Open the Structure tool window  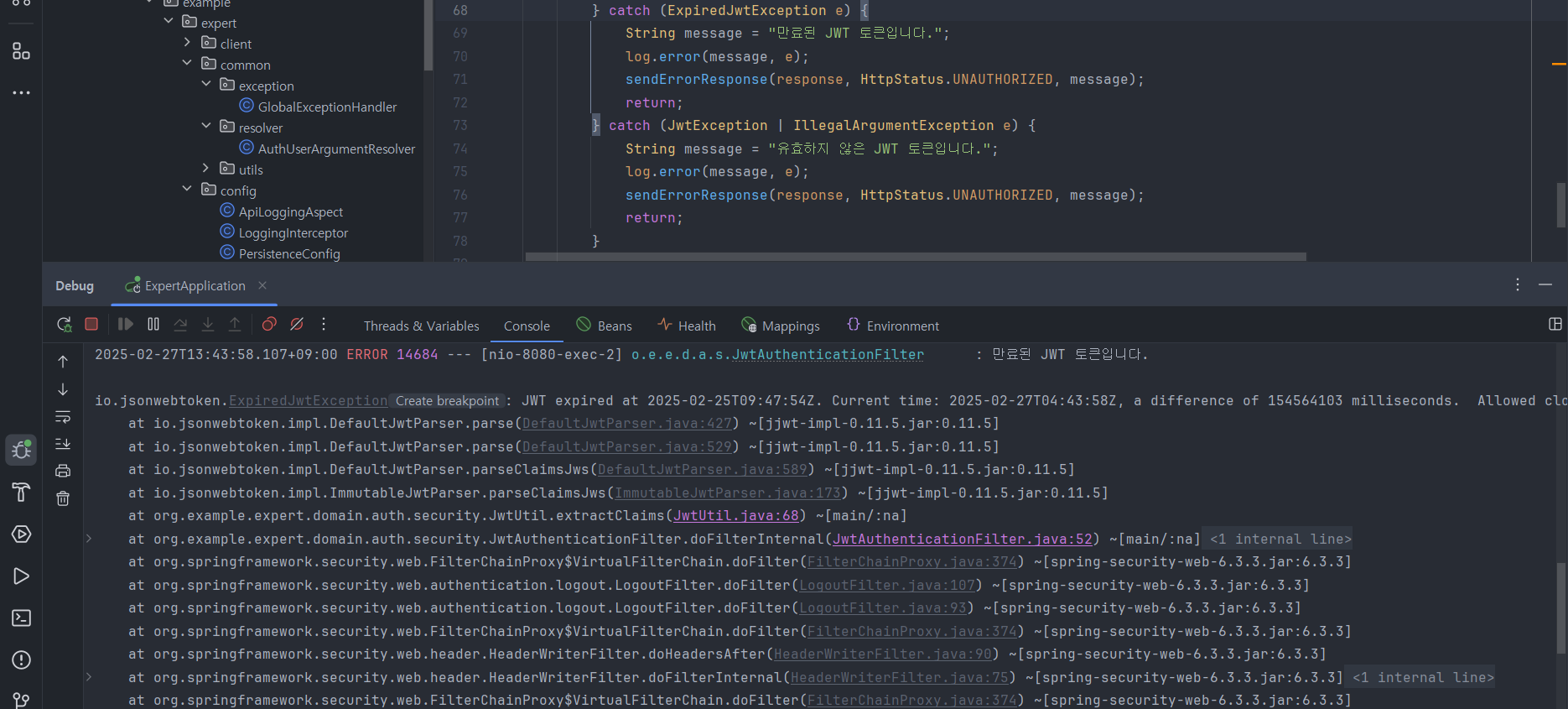pos(22,51)
